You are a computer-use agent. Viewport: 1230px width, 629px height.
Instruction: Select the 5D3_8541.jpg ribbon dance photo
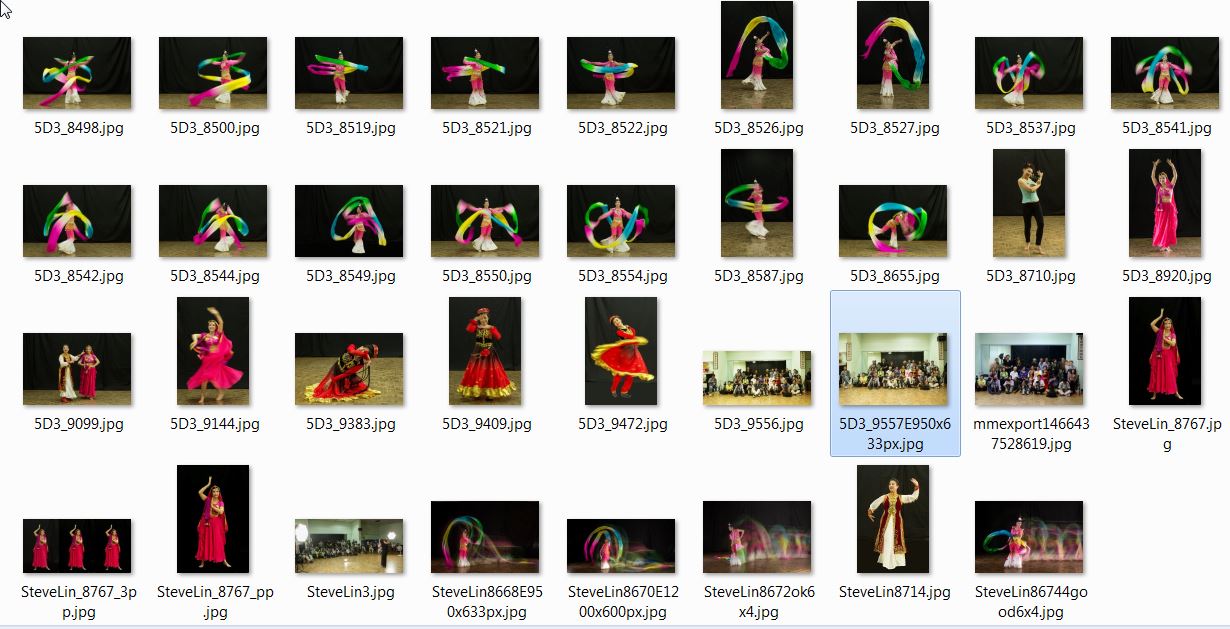click(1165, 74)
